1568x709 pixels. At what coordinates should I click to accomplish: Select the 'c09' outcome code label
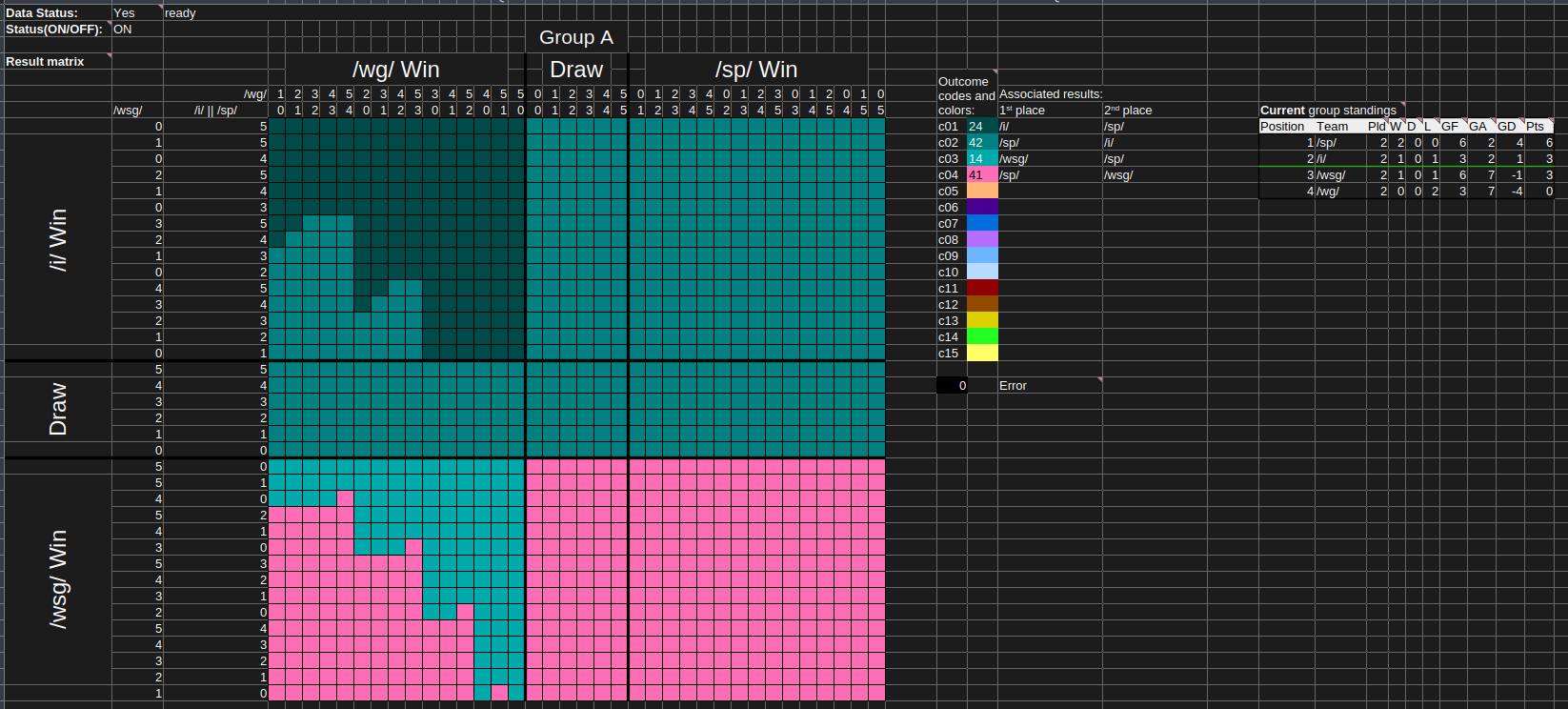tap(948, 255)
